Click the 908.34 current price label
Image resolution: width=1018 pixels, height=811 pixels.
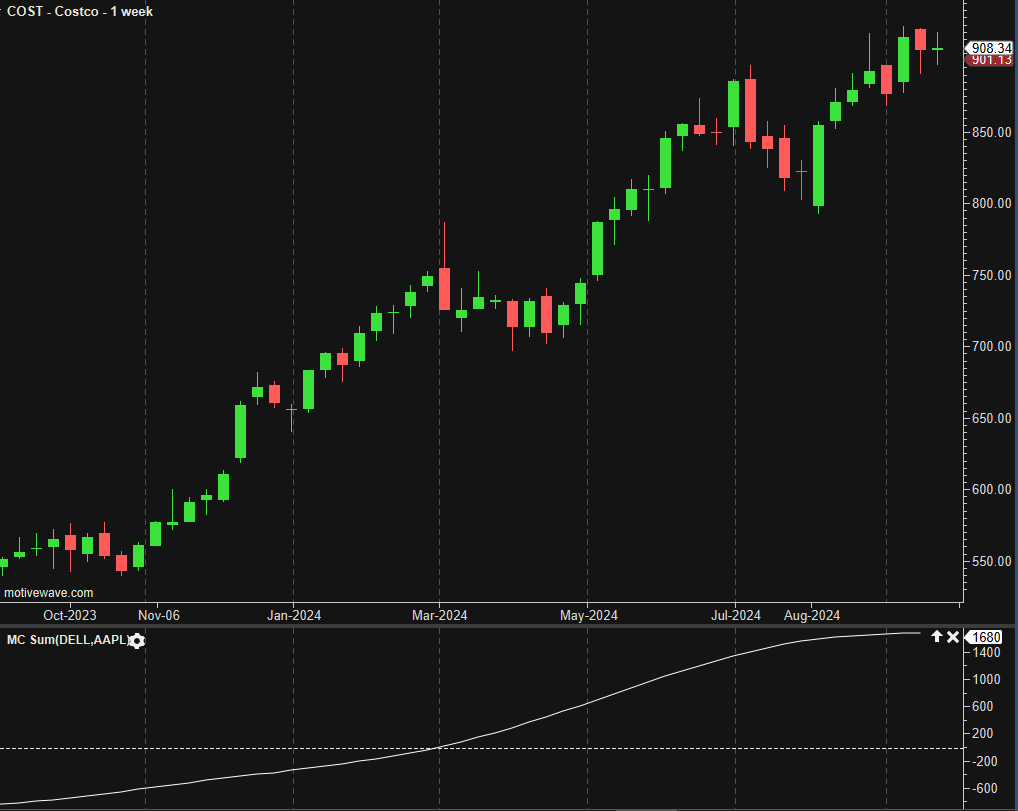tap(991, 48)
